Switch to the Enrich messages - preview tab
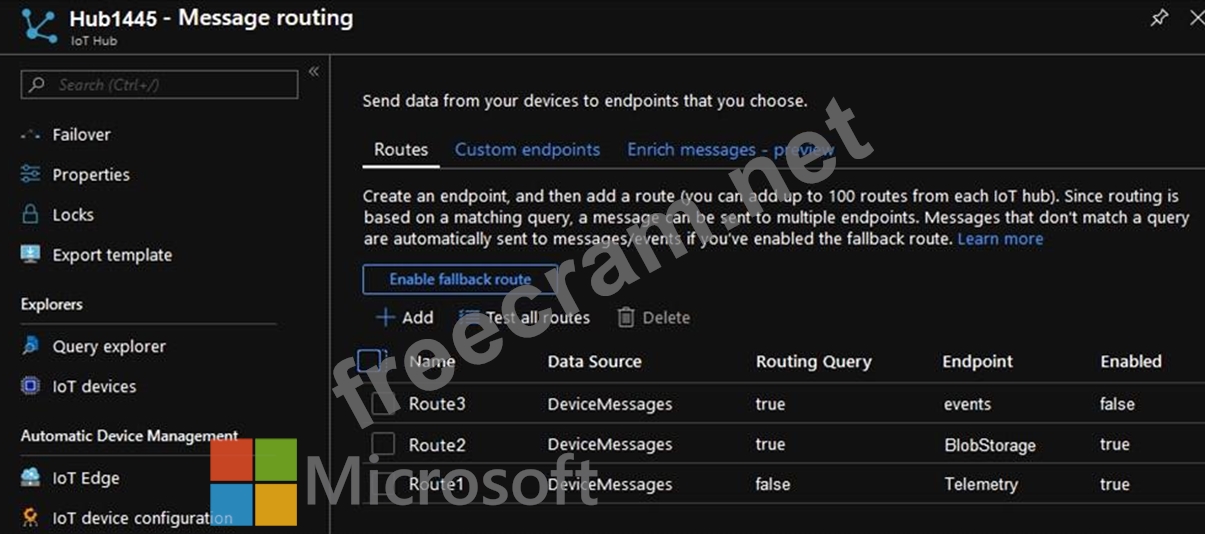 coord(730,150)
